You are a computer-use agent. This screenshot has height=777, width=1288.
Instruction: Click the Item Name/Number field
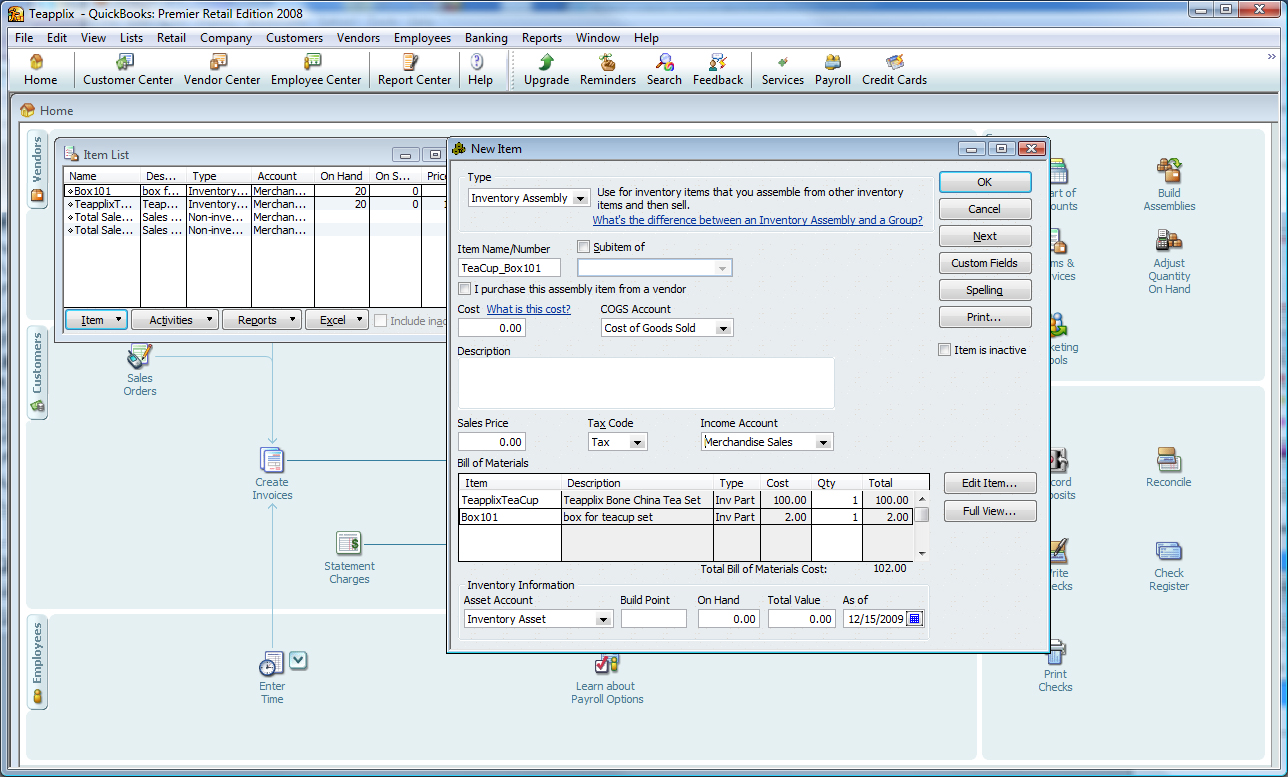(509, 268)
